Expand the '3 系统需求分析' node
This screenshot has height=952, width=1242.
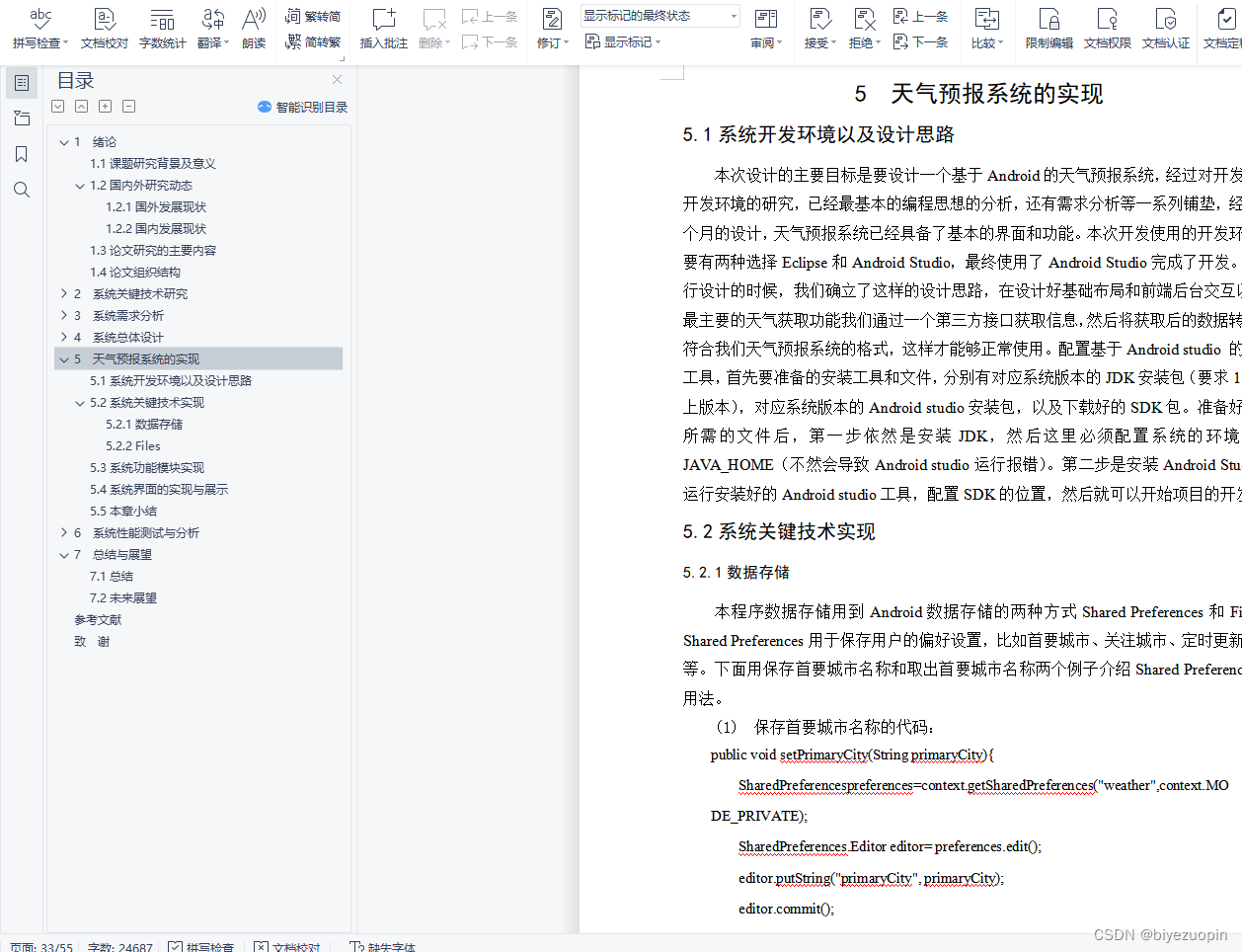pos(64,316)
